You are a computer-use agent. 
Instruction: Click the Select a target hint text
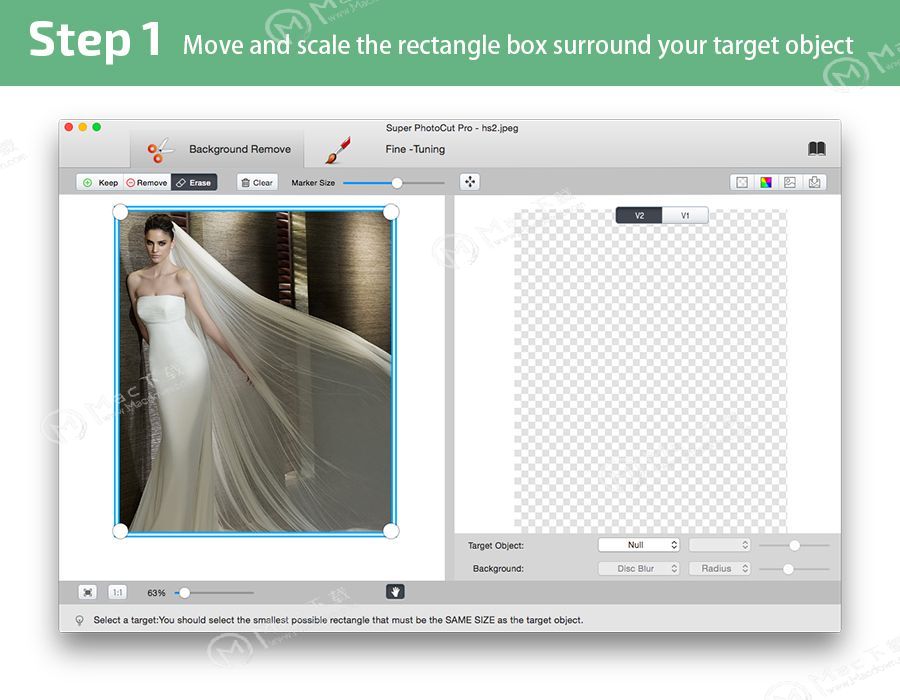(x=338, y=620)
